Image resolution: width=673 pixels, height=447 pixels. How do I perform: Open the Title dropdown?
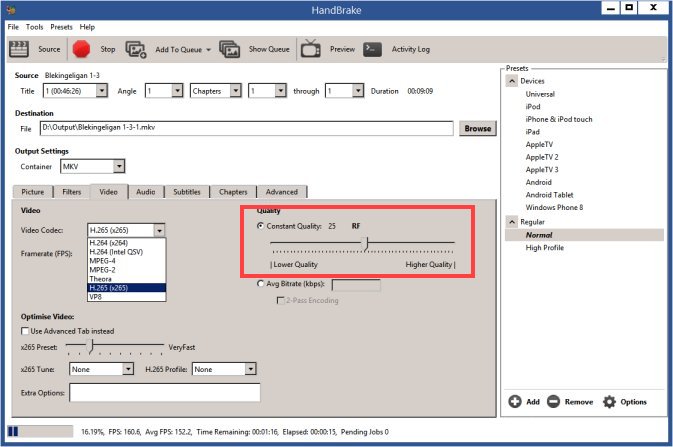tap(102, 91)
